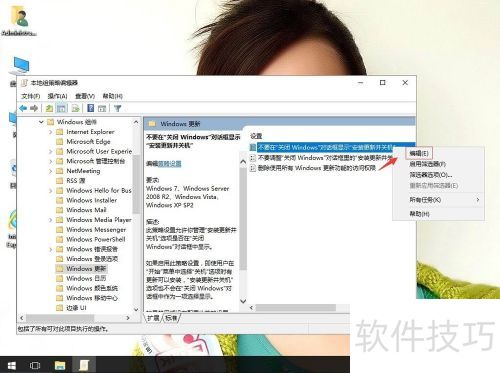This screenshot has height=373, width=500.
Task: Choose 编辑(E) in the context menu
Action: [x=419, y=153]
